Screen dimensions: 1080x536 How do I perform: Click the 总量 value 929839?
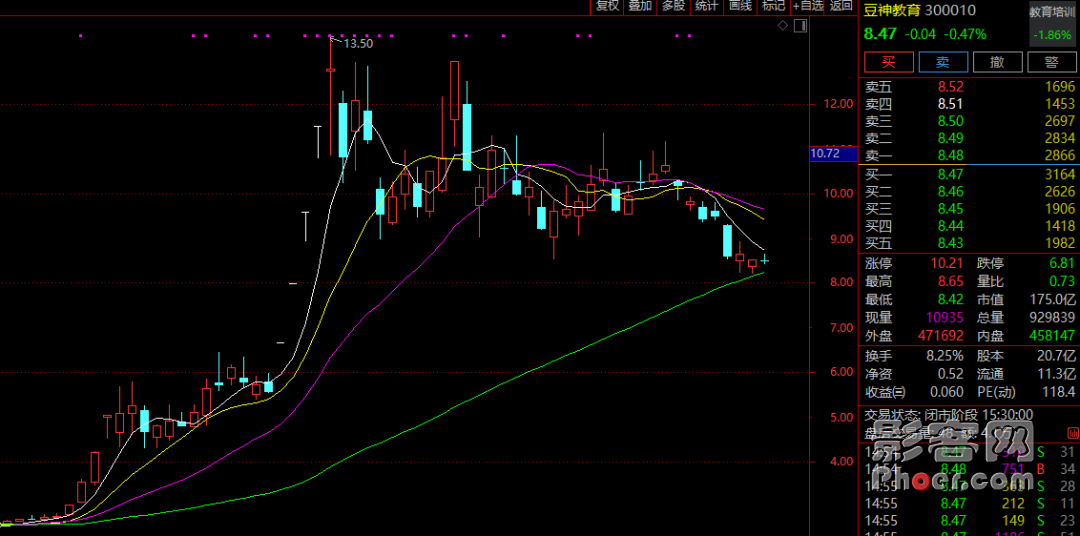tap(1052, 318)
